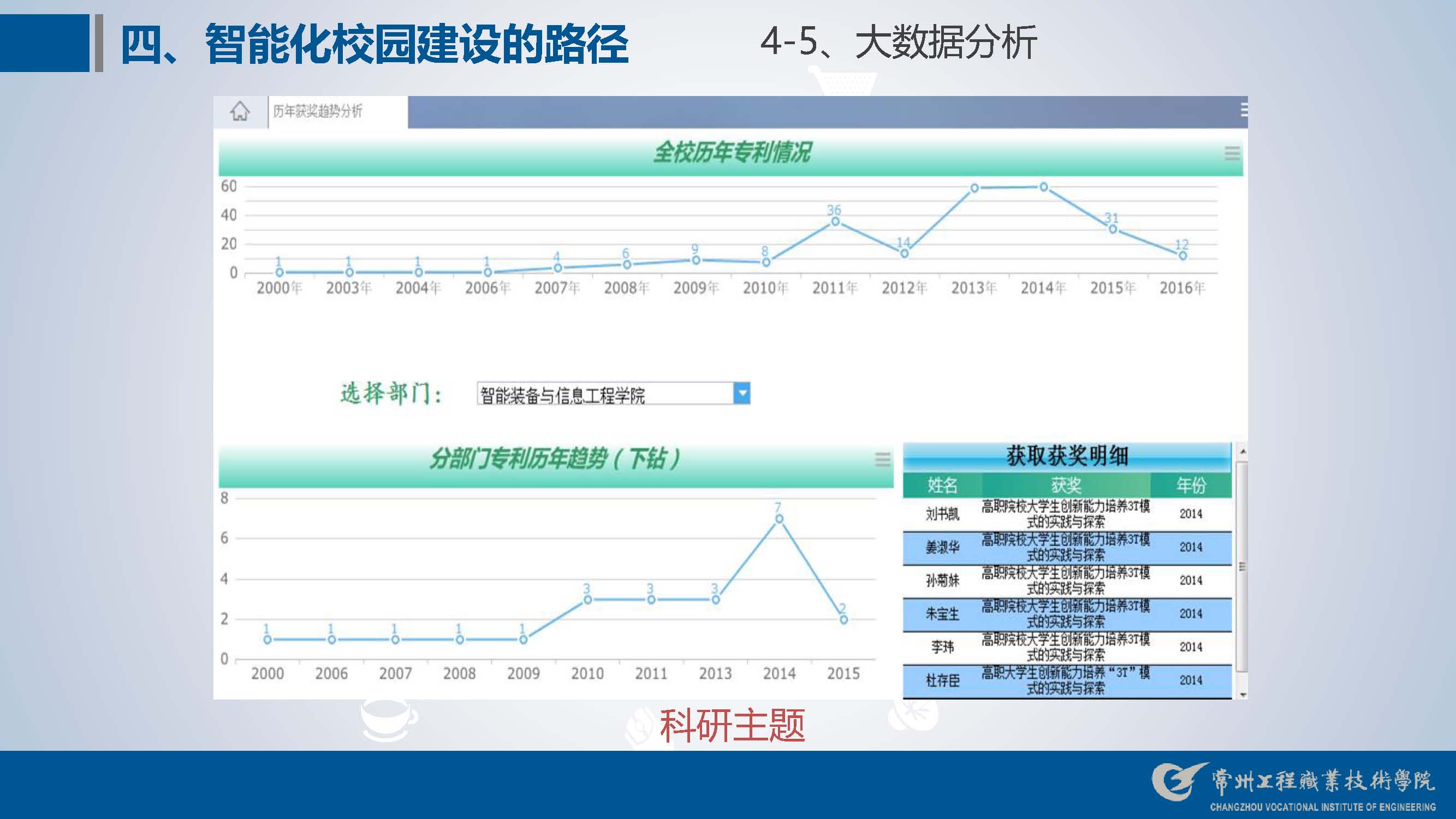Open menu icon at top-right of header bar
Image resolution: width=1456 pixels, height=819 pixels.
point(1244,110)
